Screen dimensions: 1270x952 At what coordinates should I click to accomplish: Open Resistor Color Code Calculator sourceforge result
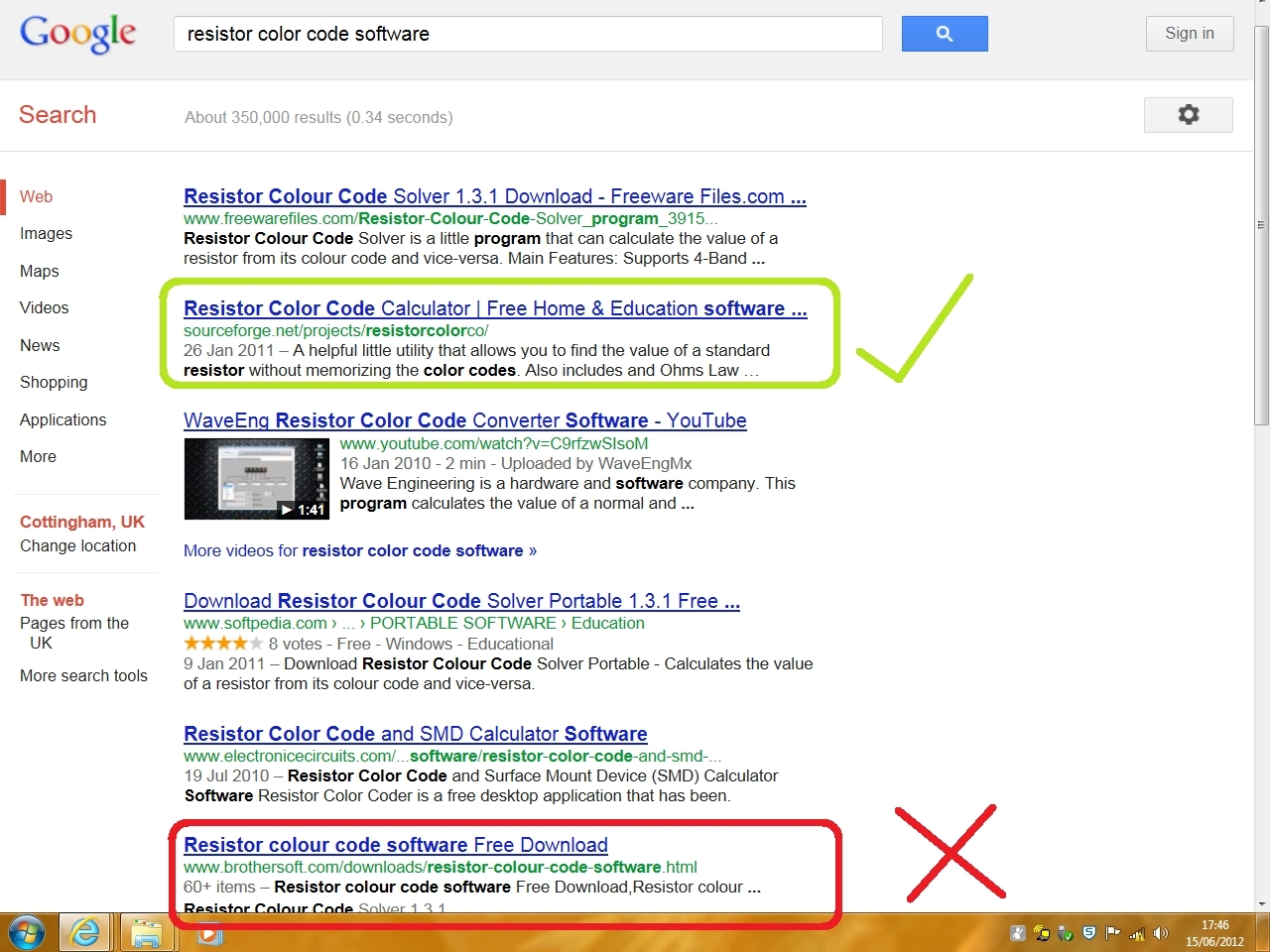tap(495, 308)
